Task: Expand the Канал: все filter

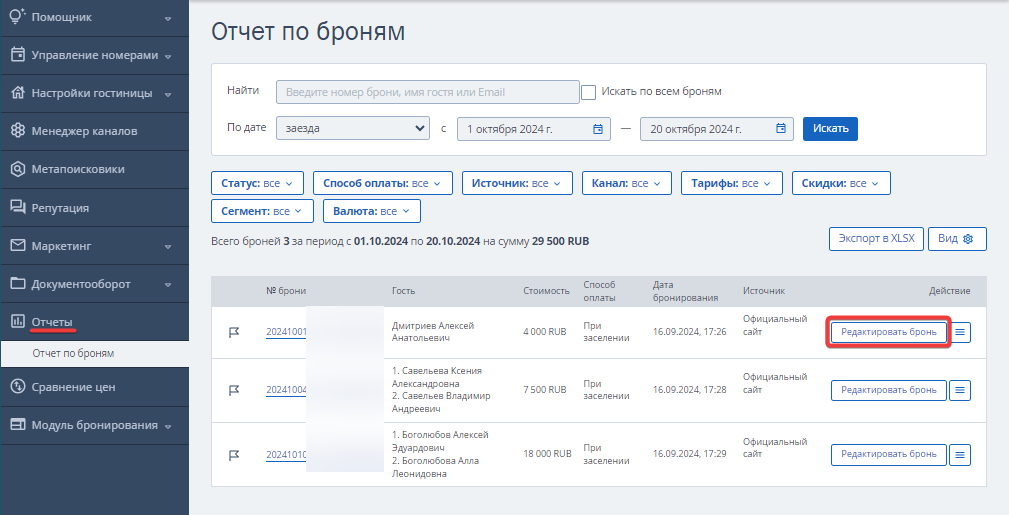Action: 627,183
